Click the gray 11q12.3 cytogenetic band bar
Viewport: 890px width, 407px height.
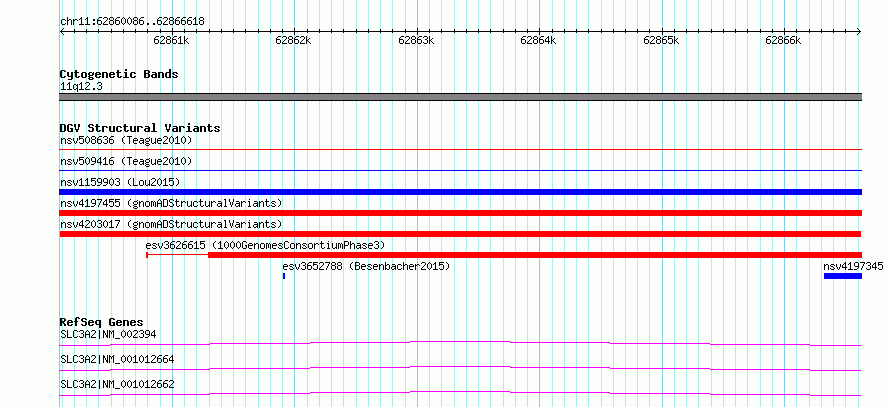pos(460,97)
